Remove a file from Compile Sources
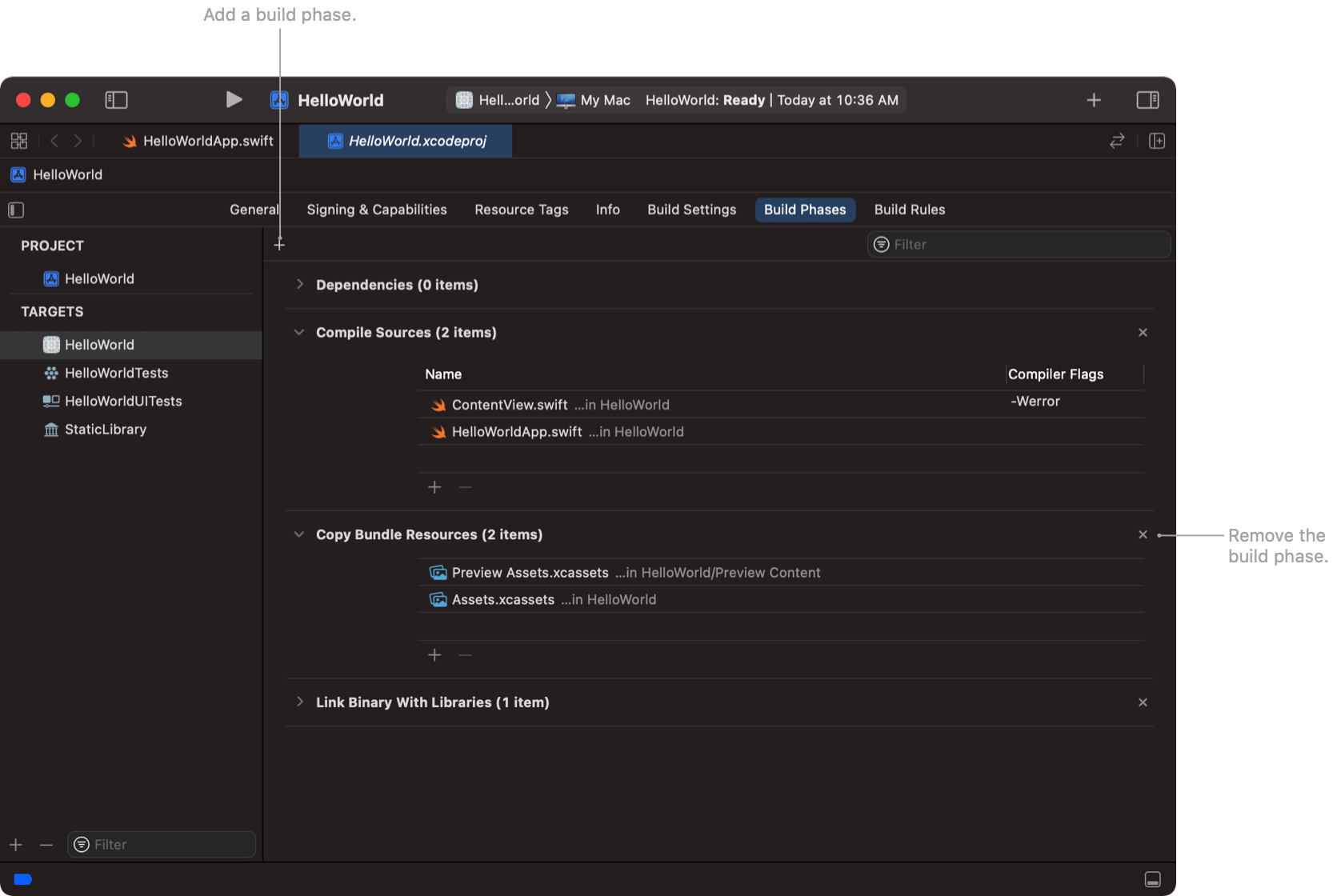1333x896 pixels. (465, 487)
